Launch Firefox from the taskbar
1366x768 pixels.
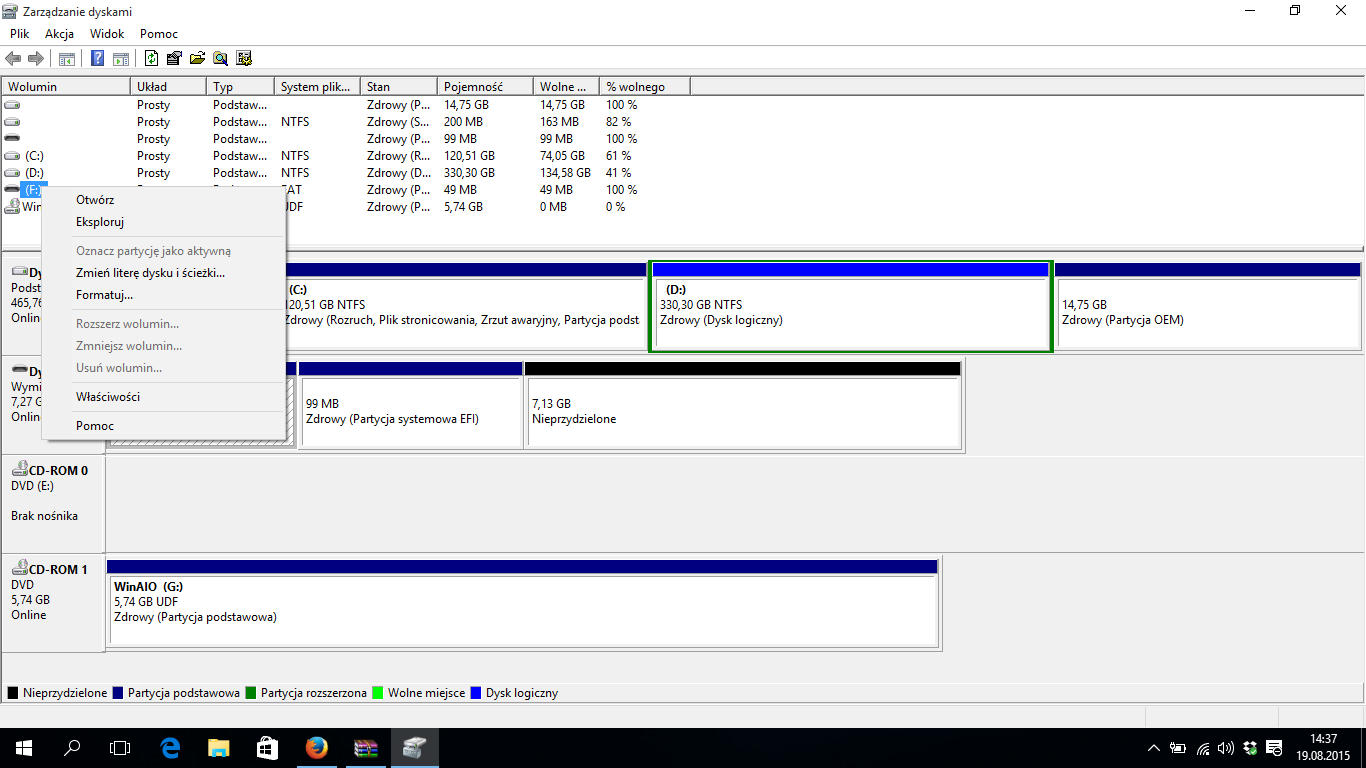pyautogui.click(x=316, y=748)
